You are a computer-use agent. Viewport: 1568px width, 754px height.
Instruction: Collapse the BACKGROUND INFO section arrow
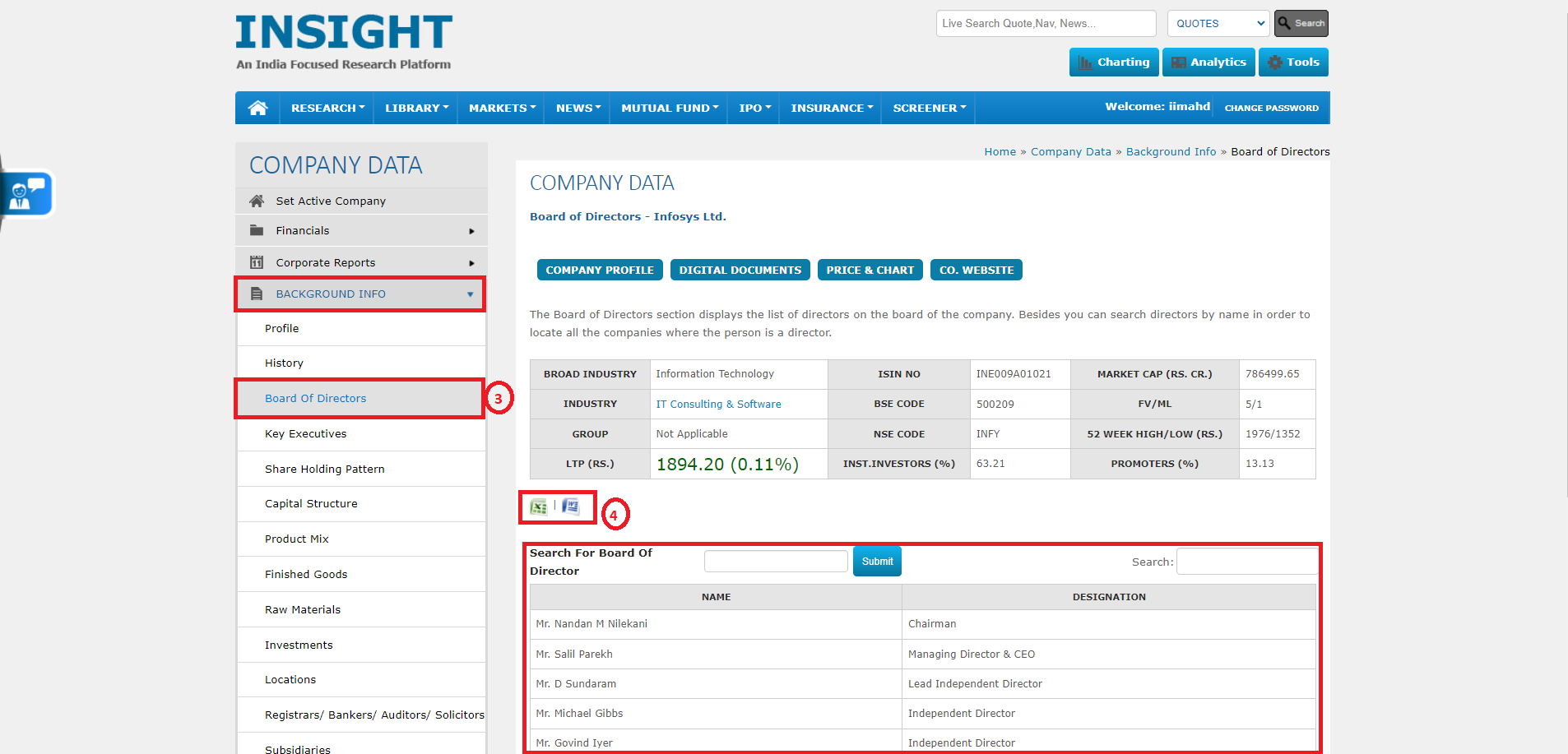[471, 294]
